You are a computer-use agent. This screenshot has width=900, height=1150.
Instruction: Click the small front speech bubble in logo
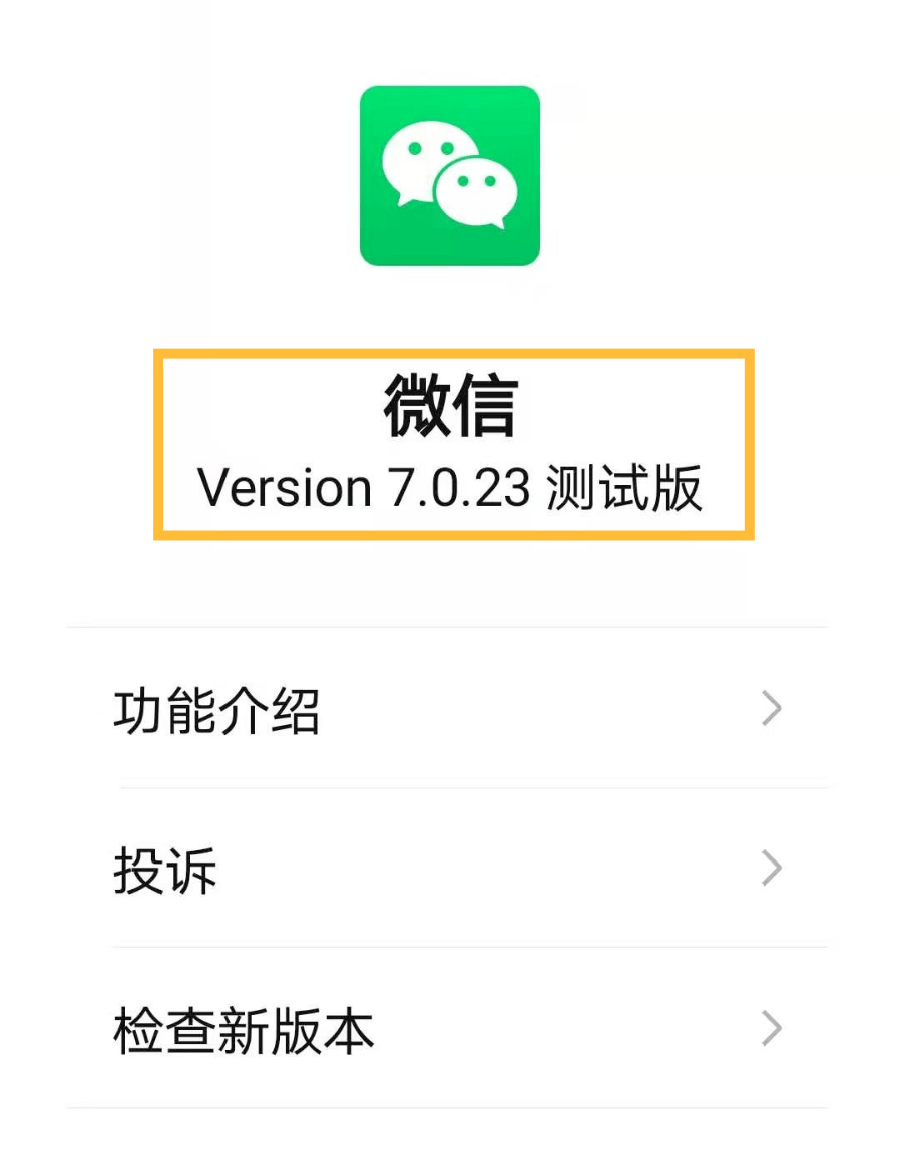coord(477,192)
